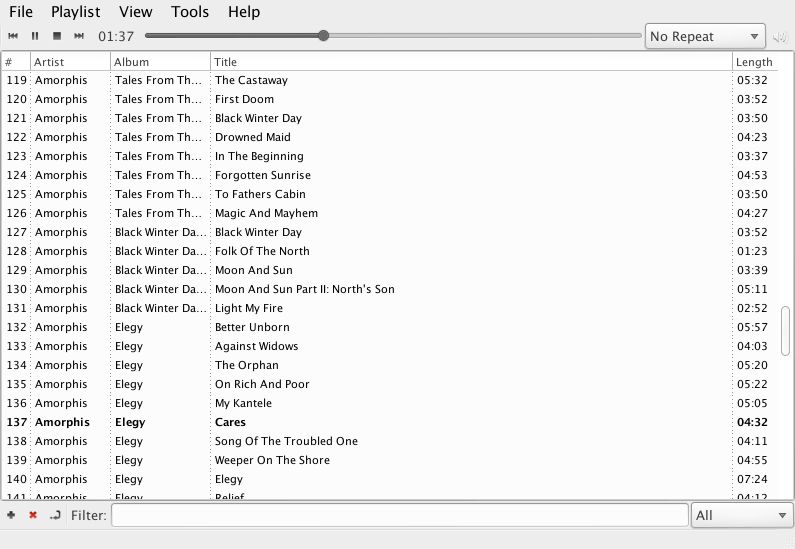Sort by the Artist column header
Screen dimensions: 795x549
coord(70,62)
